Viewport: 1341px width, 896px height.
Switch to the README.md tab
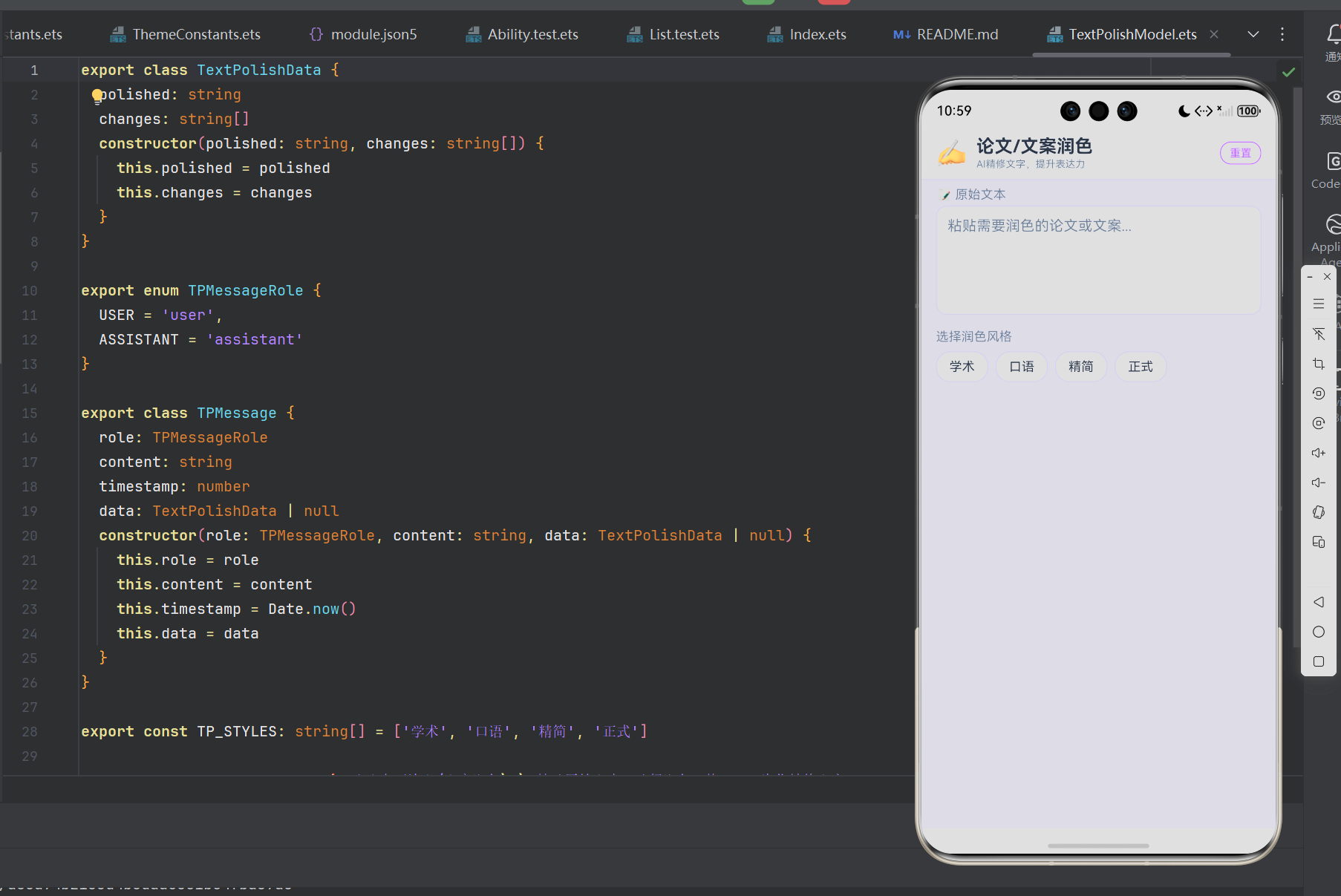(946, 34)
